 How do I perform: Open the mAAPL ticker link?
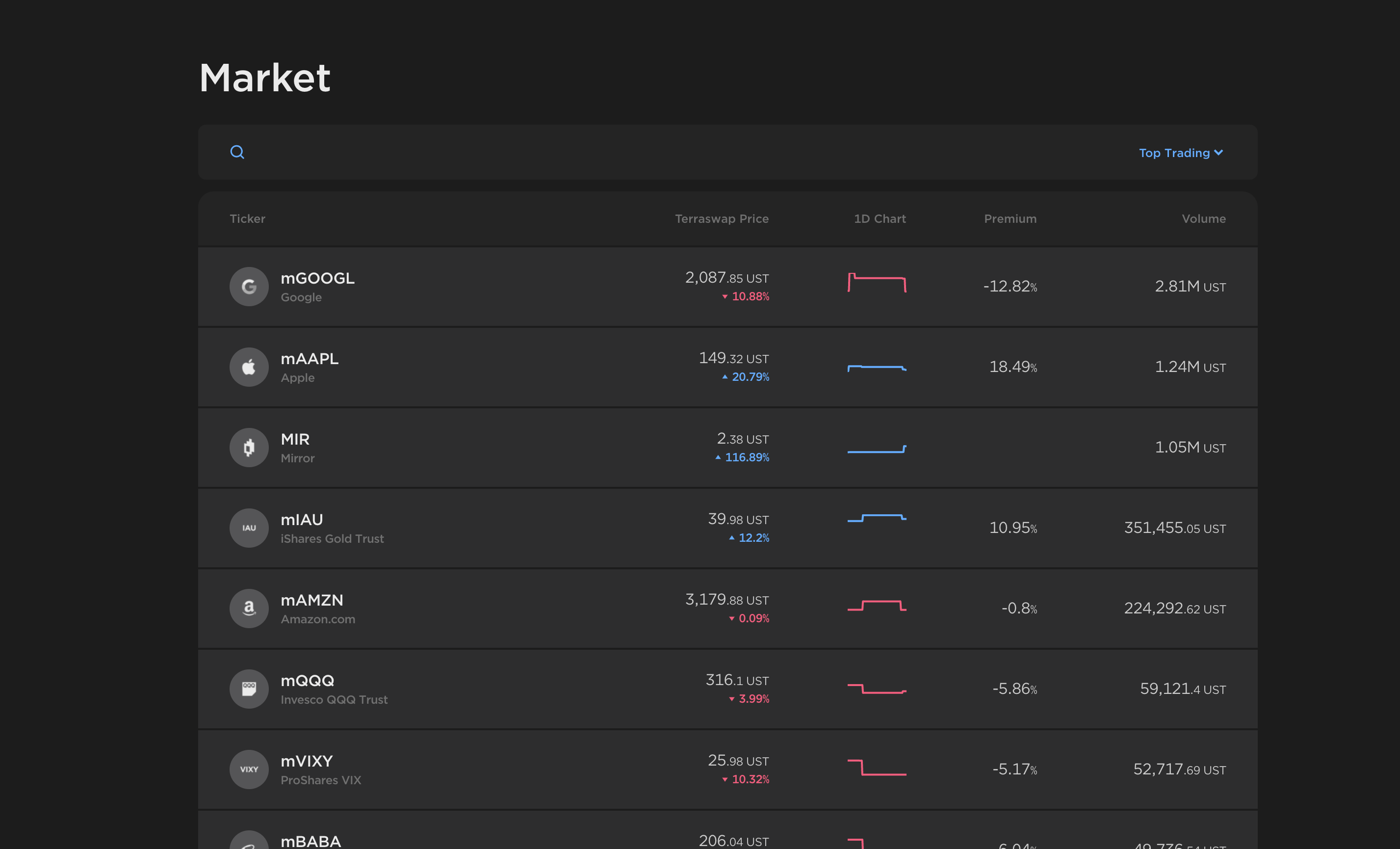click(309, 359)
